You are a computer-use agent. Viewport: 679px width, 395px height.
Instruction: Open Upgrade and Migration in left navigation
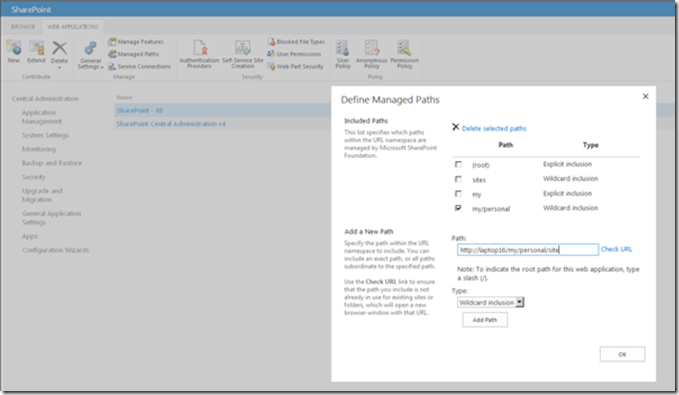point(42,195)
